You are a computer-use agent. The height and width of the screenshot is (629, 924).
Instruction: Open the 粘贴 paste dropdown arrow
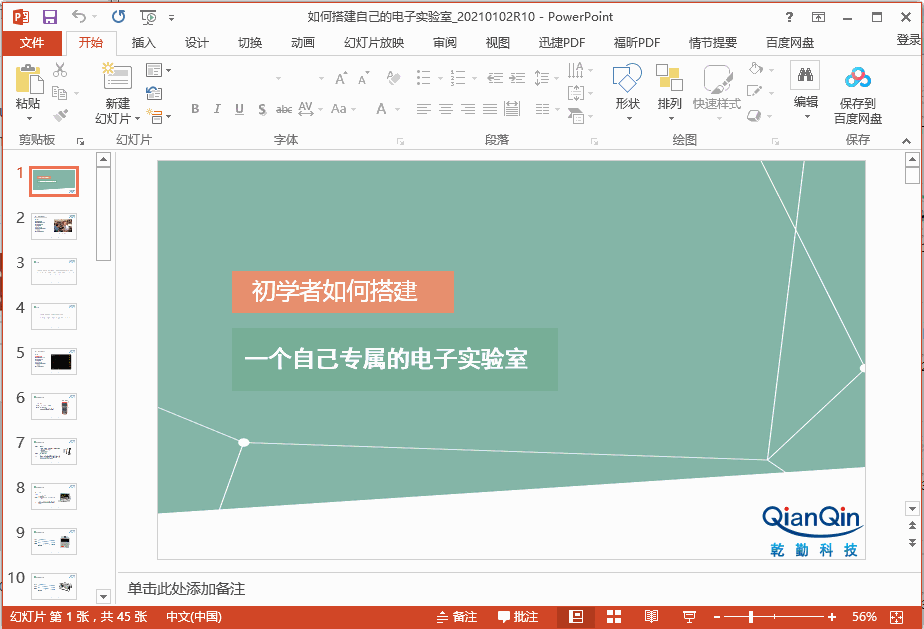pos(28,118)
